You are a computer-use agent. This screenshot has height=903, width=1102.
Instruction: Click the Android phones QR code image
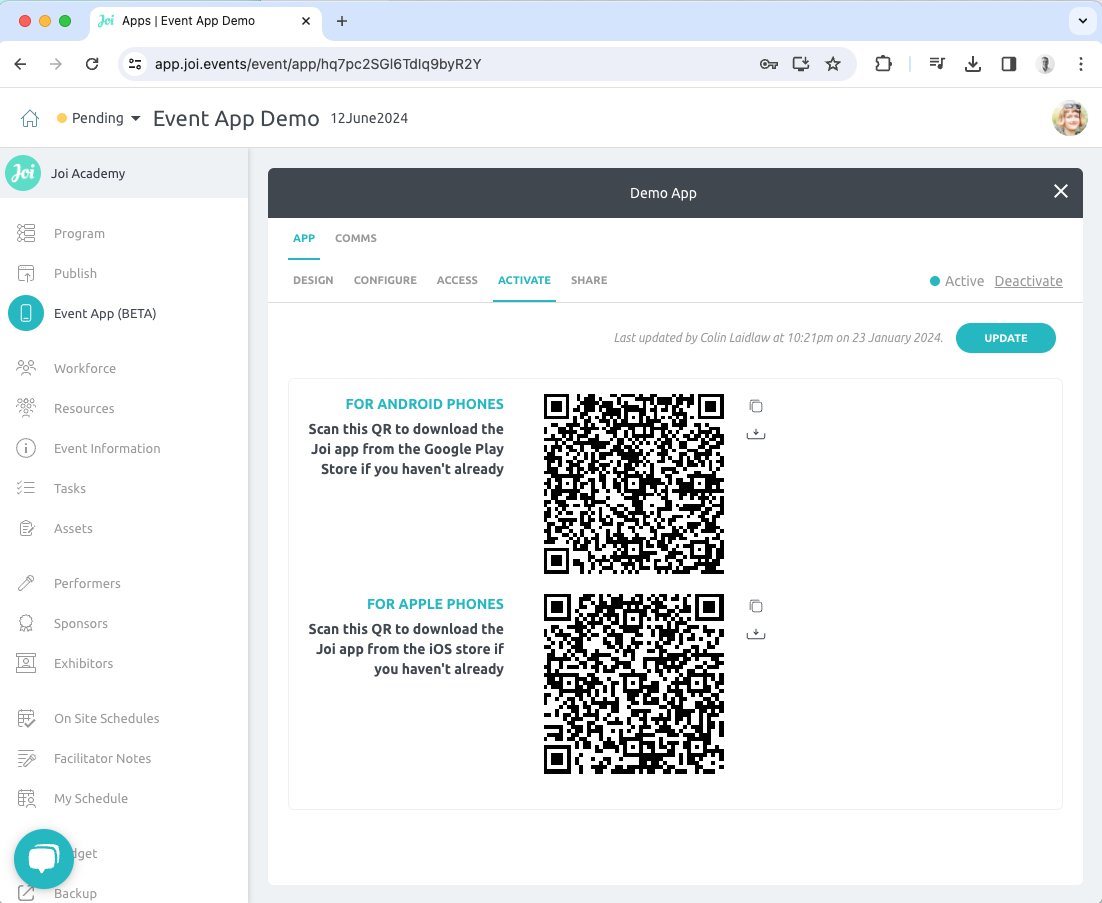pyautogui.click(x=634, y=484)
